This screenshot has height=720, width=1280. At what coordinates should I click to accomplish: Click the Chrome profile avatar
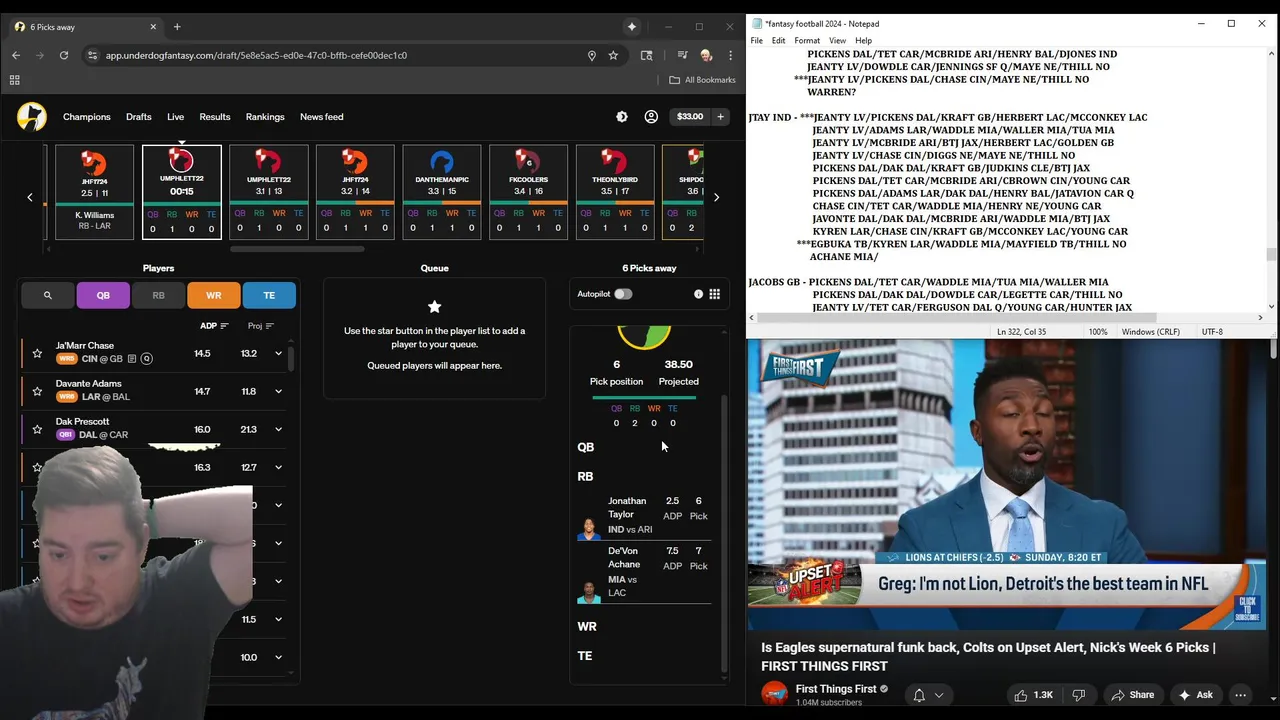(x=707, y=55)
